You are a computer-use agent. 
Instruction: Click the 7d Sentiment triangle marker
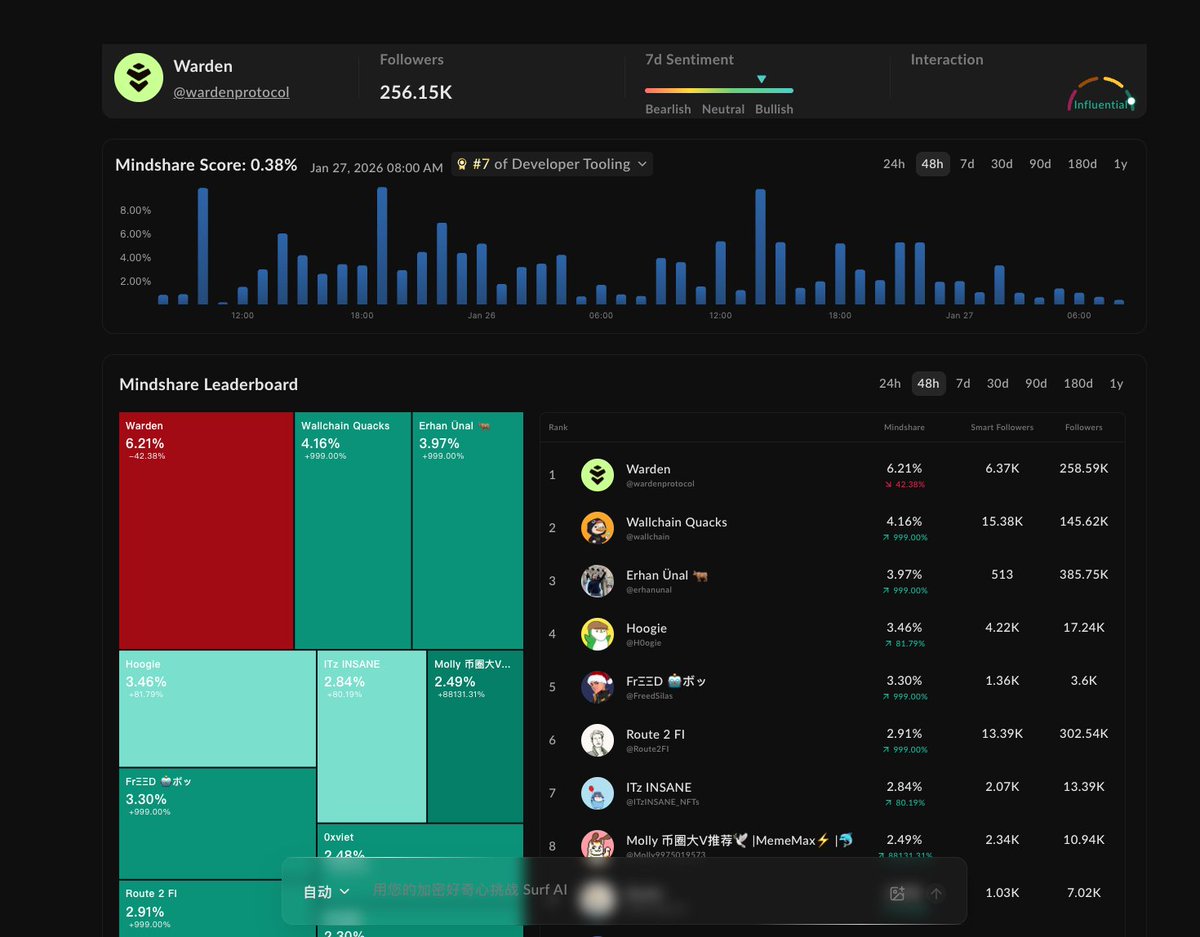click(x=762, y=79)
